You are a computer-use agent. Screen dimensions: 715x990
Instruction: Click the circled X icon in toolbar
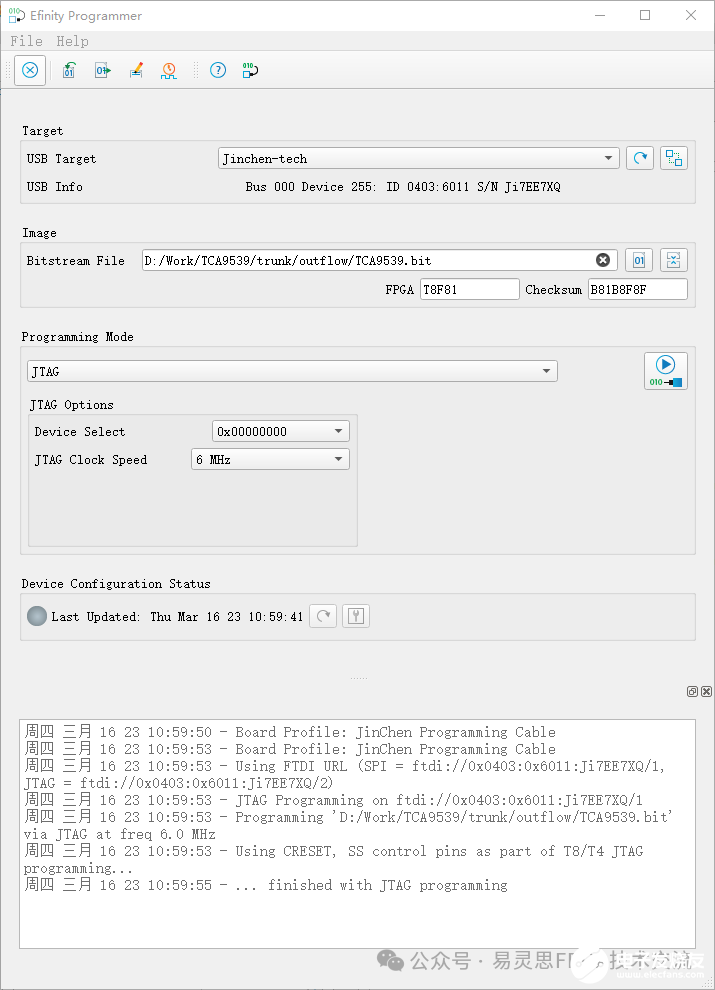point(30,70)
